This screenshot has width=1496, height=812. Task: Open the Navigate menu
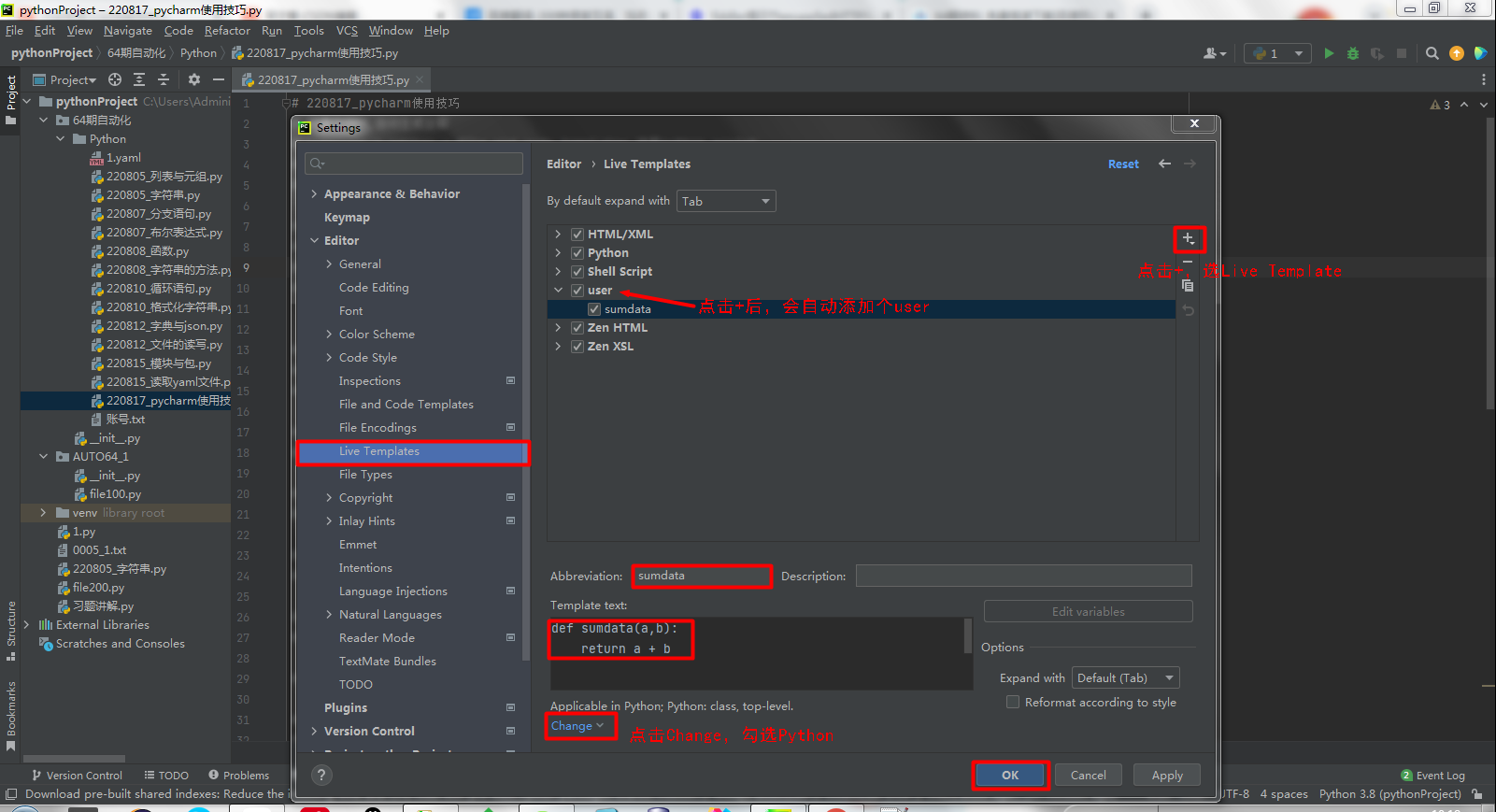click(x=128, y=31)
